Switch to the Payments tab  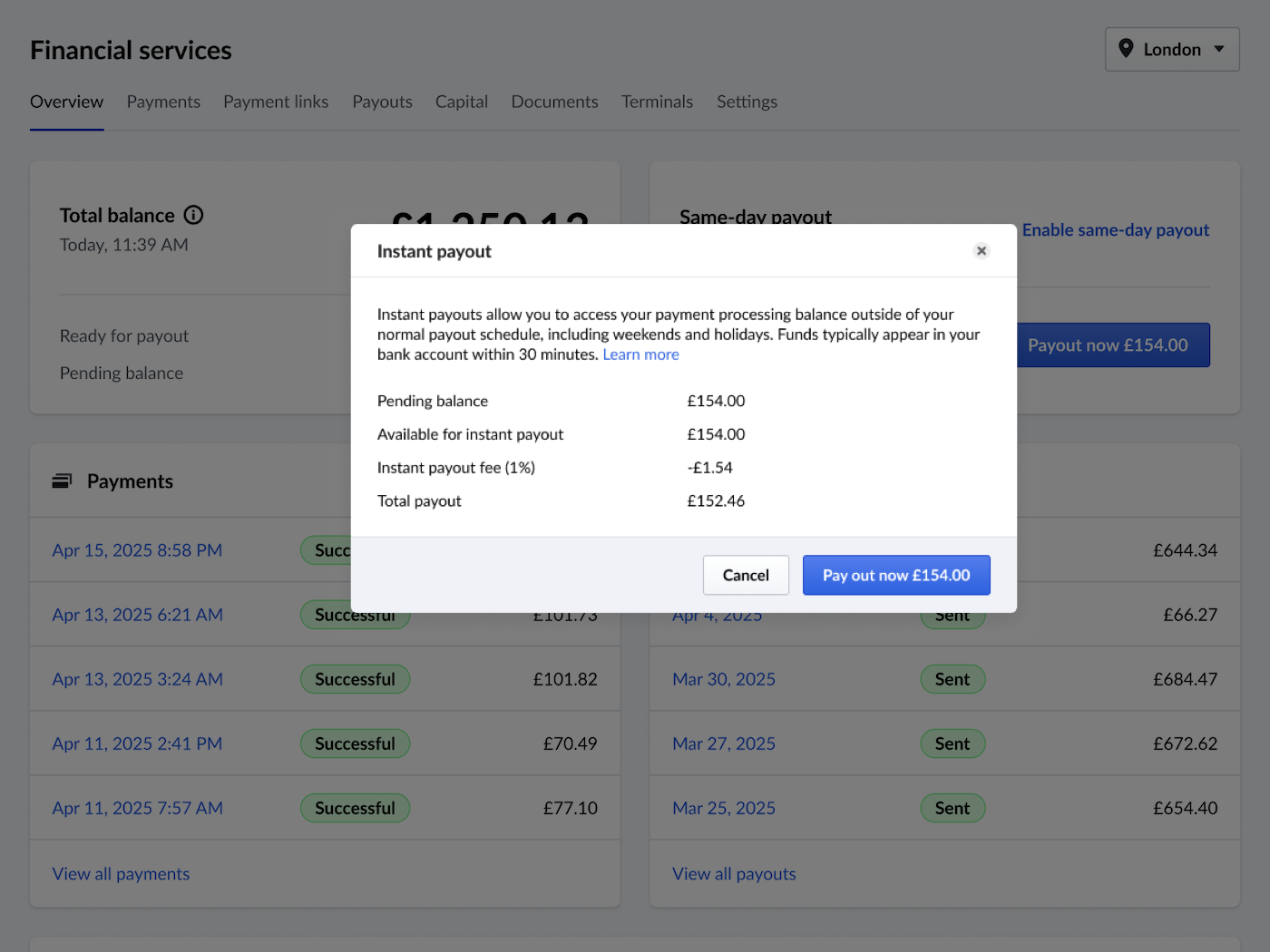point(163,102)
